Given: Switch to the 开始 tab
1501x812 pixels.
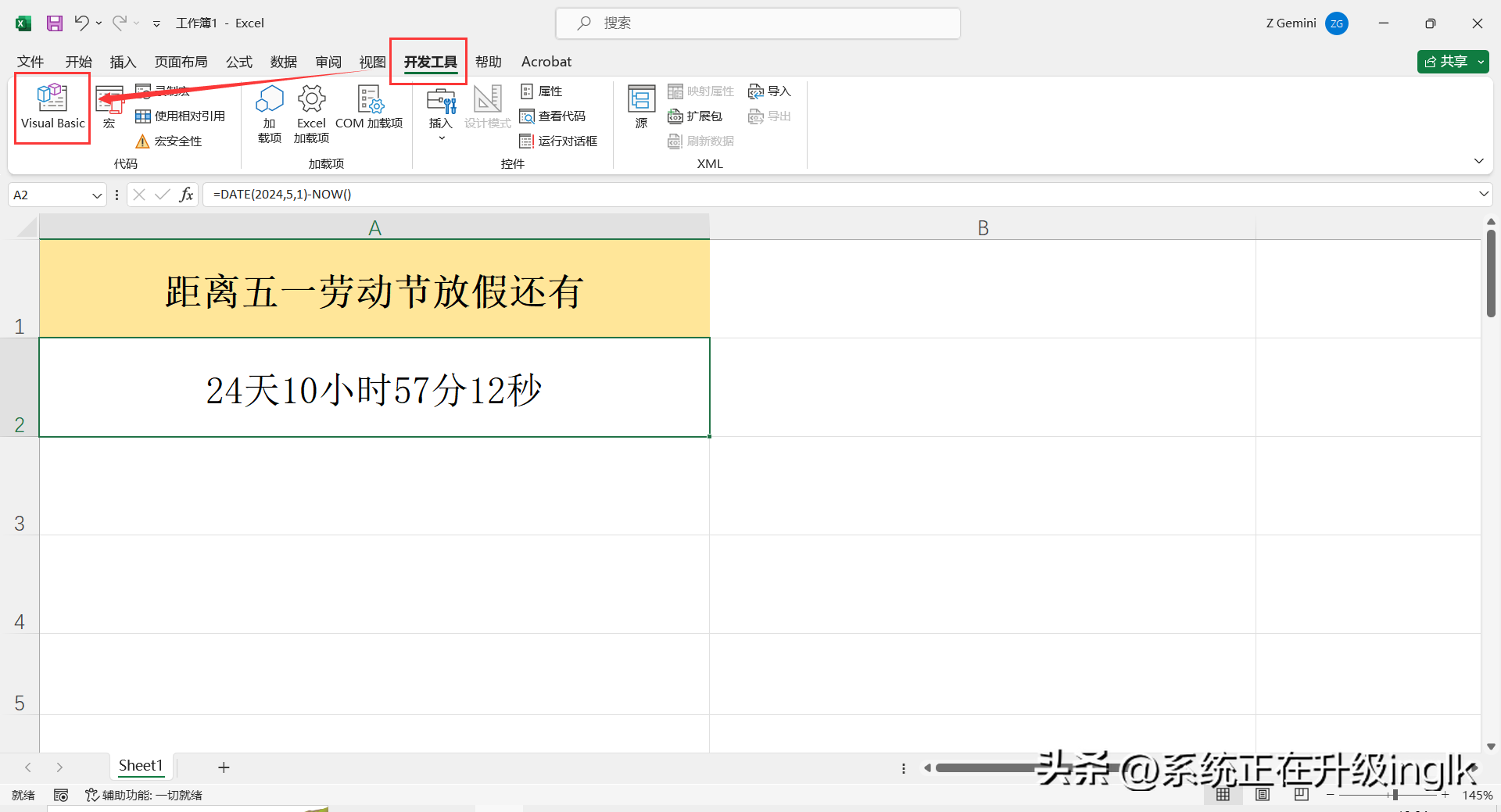Looking at the screenshot, I should (78, 62).
